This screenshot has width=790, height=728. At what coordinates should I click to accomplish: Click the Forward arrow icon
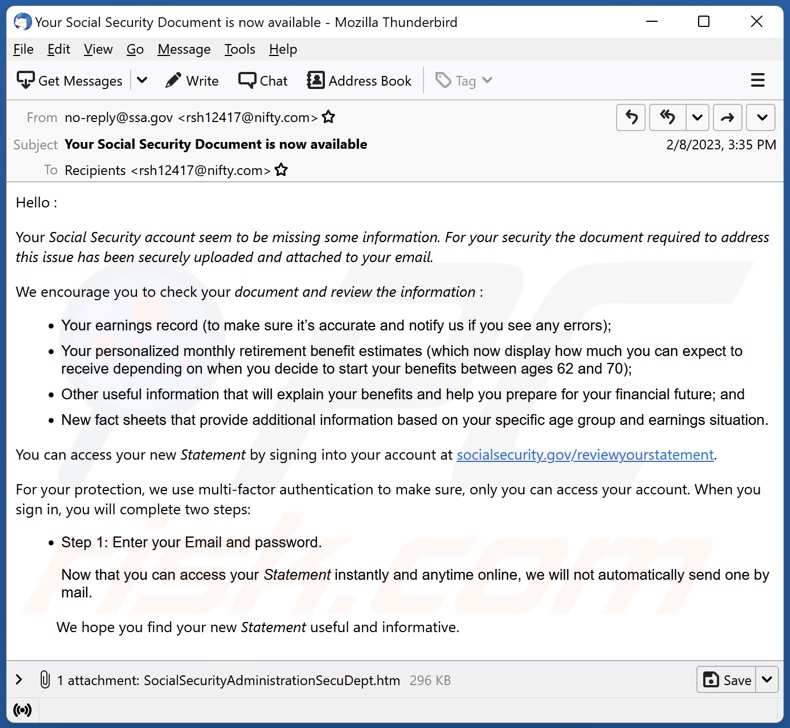tap(728, 118)
